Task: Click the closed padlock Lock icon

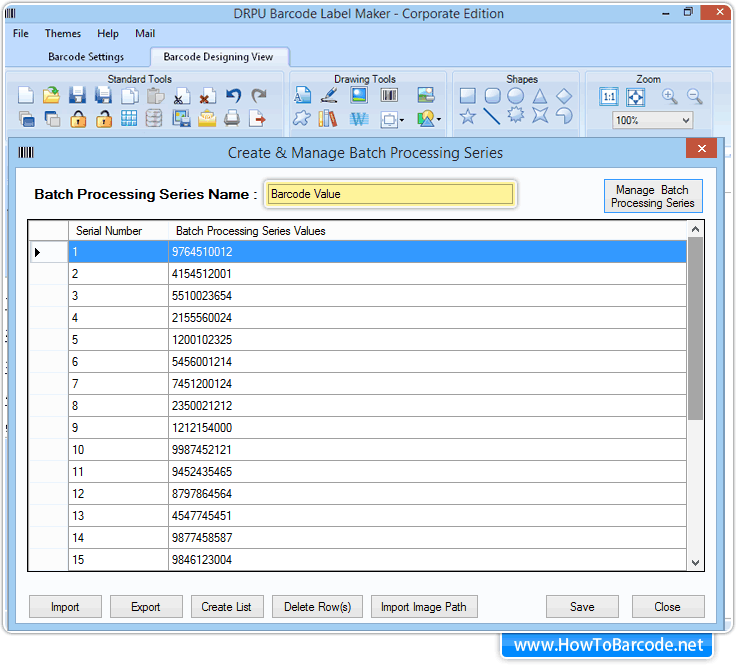Action: (x=78, y=119)
